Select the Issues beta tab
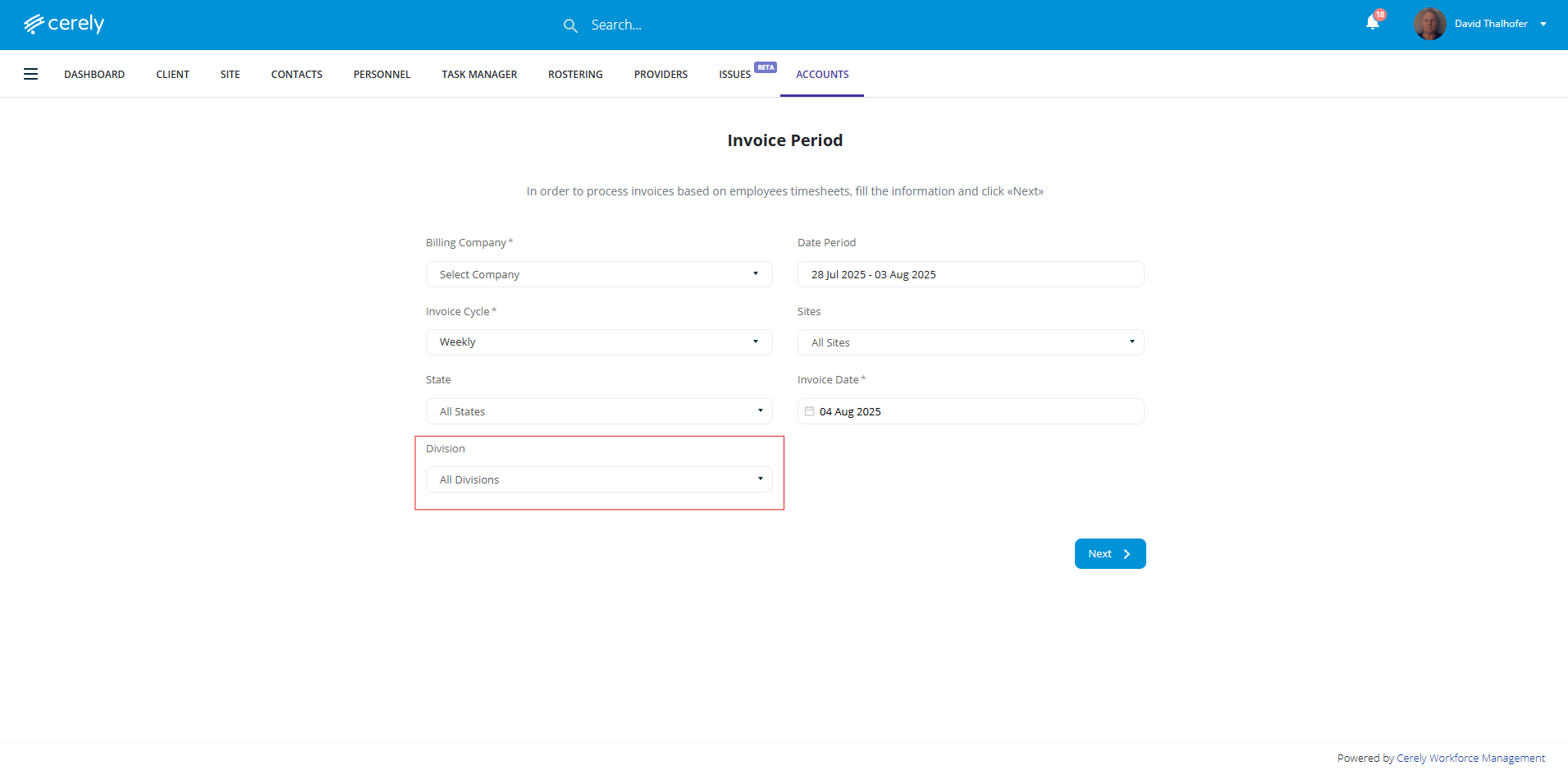The height and width of the screenshot is (770, 1568). 735,74
